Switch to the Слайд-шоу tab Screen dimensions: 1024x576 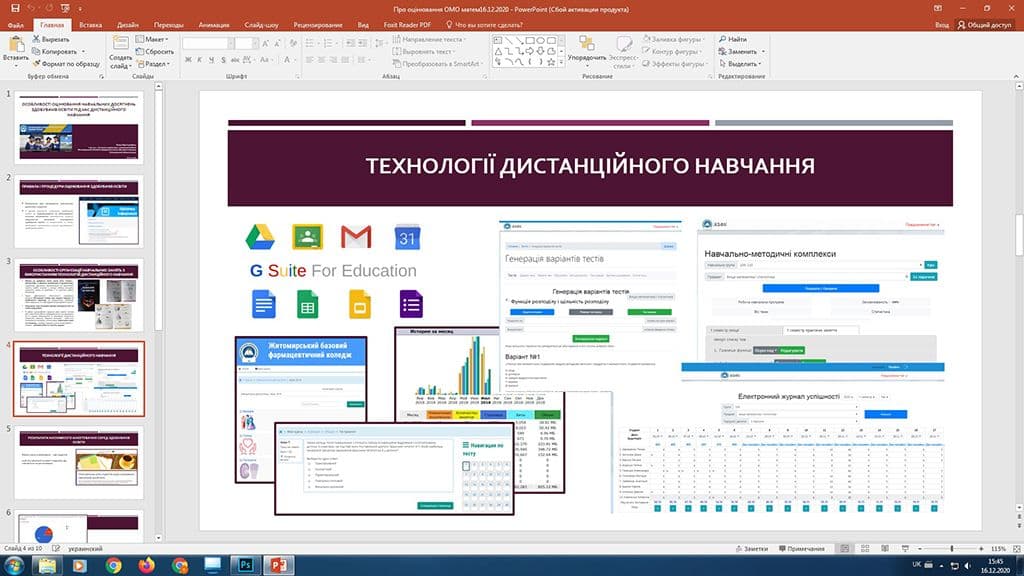coord(261,25)
